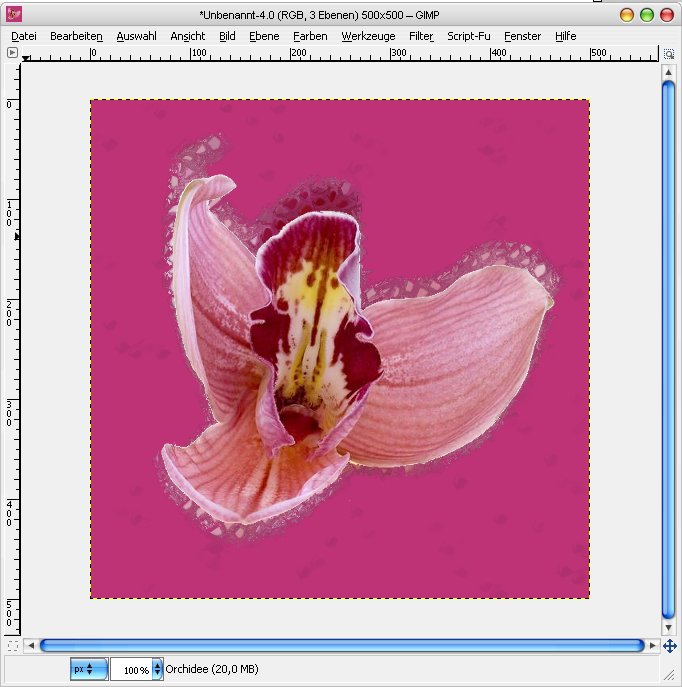Image resolution: width=682 pixels, height=687 pixels.
Task: Open the Datei menu
Action: (24, 36)
